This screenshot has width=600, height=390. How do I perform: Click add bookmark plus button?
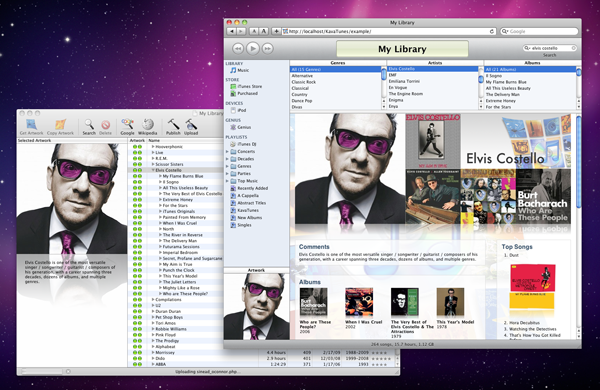click(276, 31)
